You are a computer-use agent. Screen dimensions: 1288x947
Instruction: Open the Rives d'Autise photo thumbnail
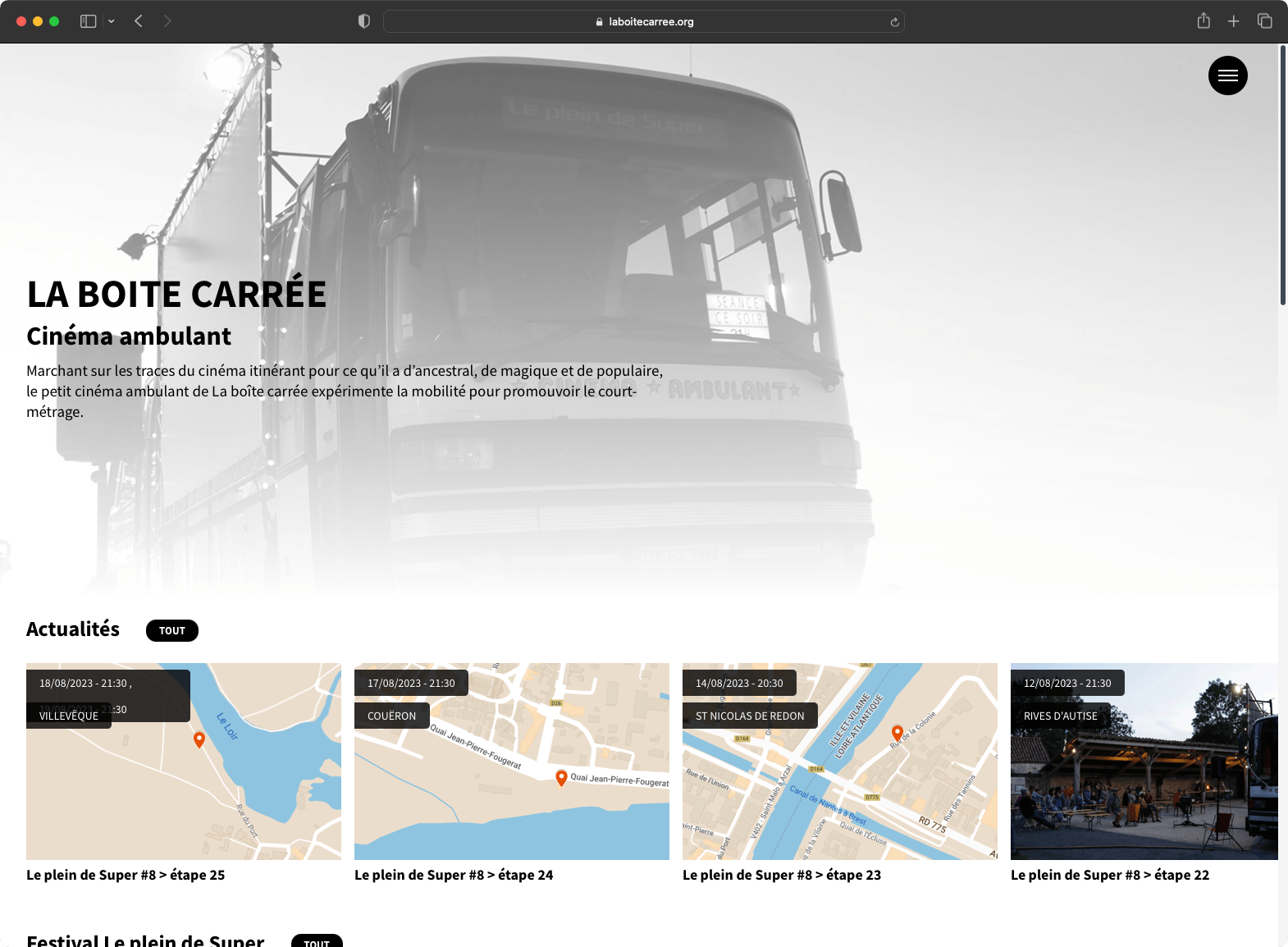pyautogui.click(x=1144, y=762)
